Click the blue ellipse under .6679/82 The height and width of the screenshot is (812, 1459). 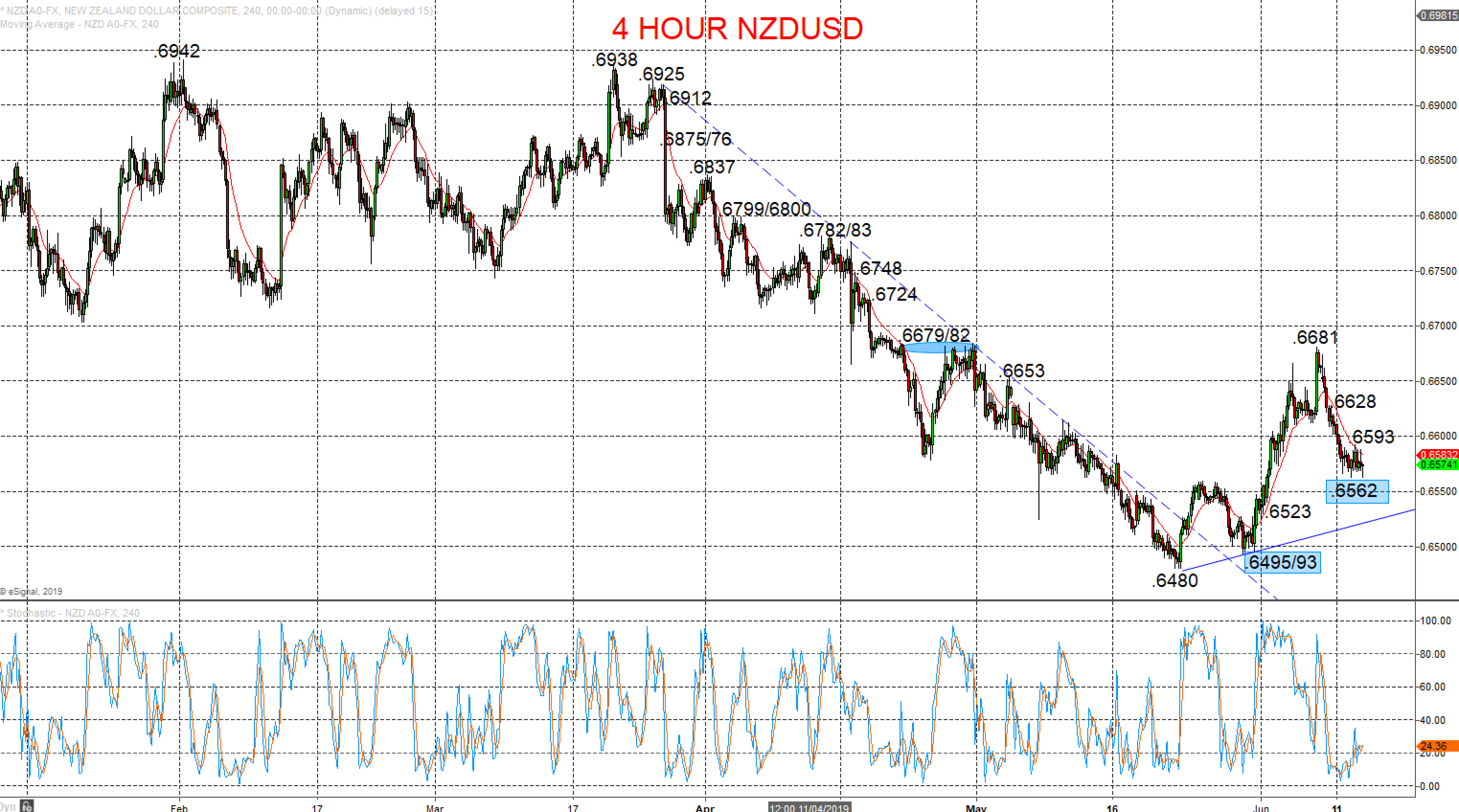coord(940,348)
